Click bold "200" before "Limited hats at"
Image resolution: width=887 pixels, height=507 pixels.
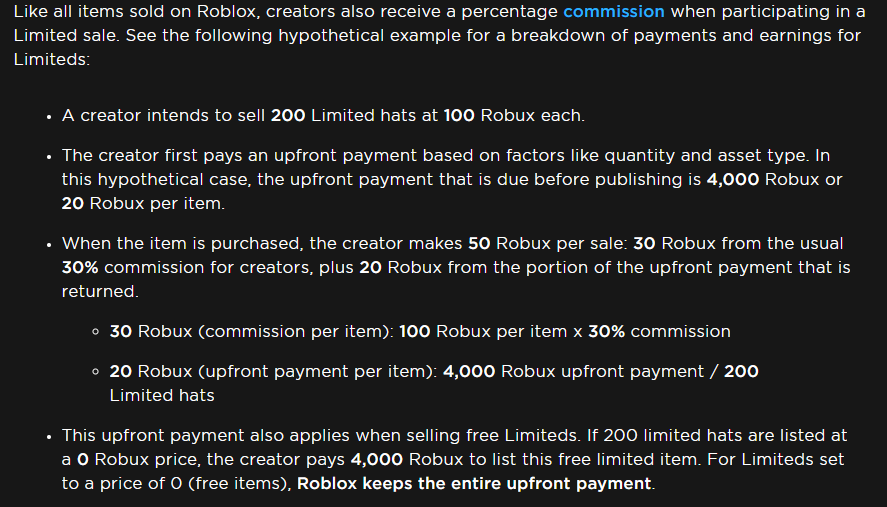point(288,115)
